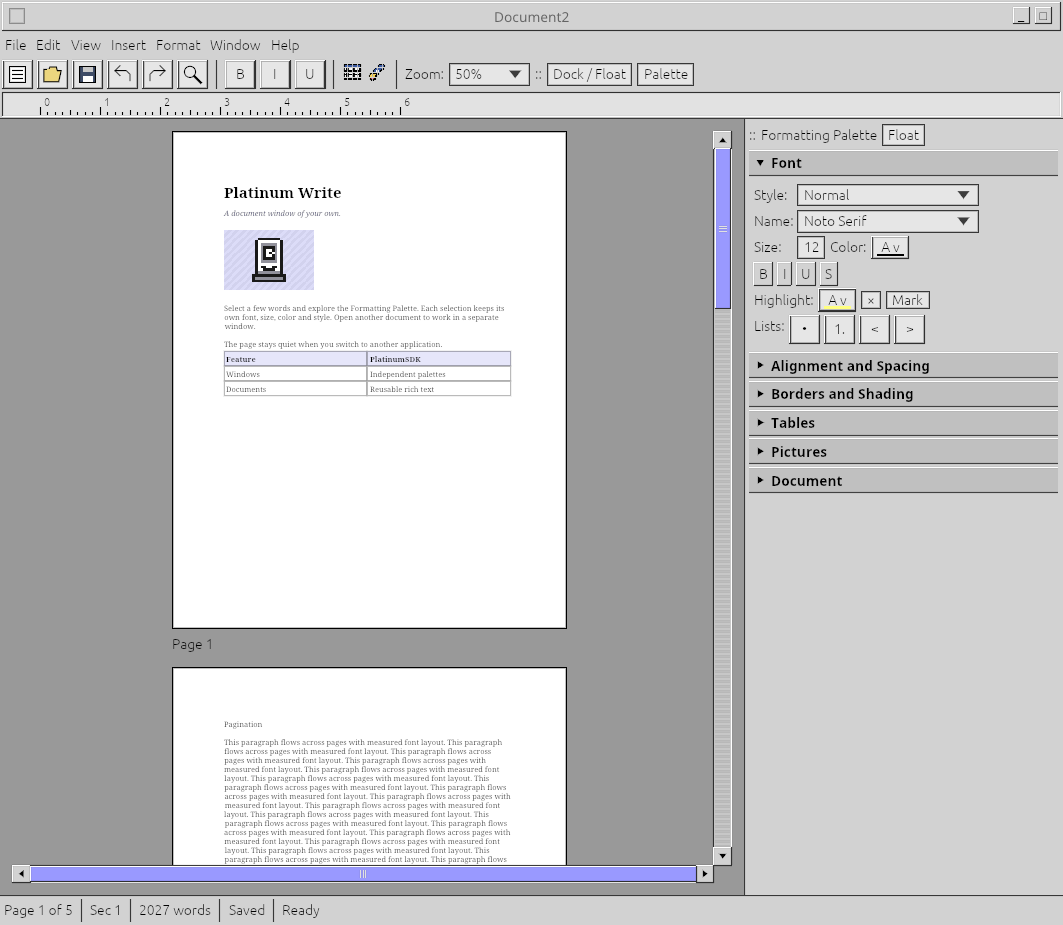Open the Insert menu
The width and height of the screenshot is (1063, 925).
click(128, 45)
